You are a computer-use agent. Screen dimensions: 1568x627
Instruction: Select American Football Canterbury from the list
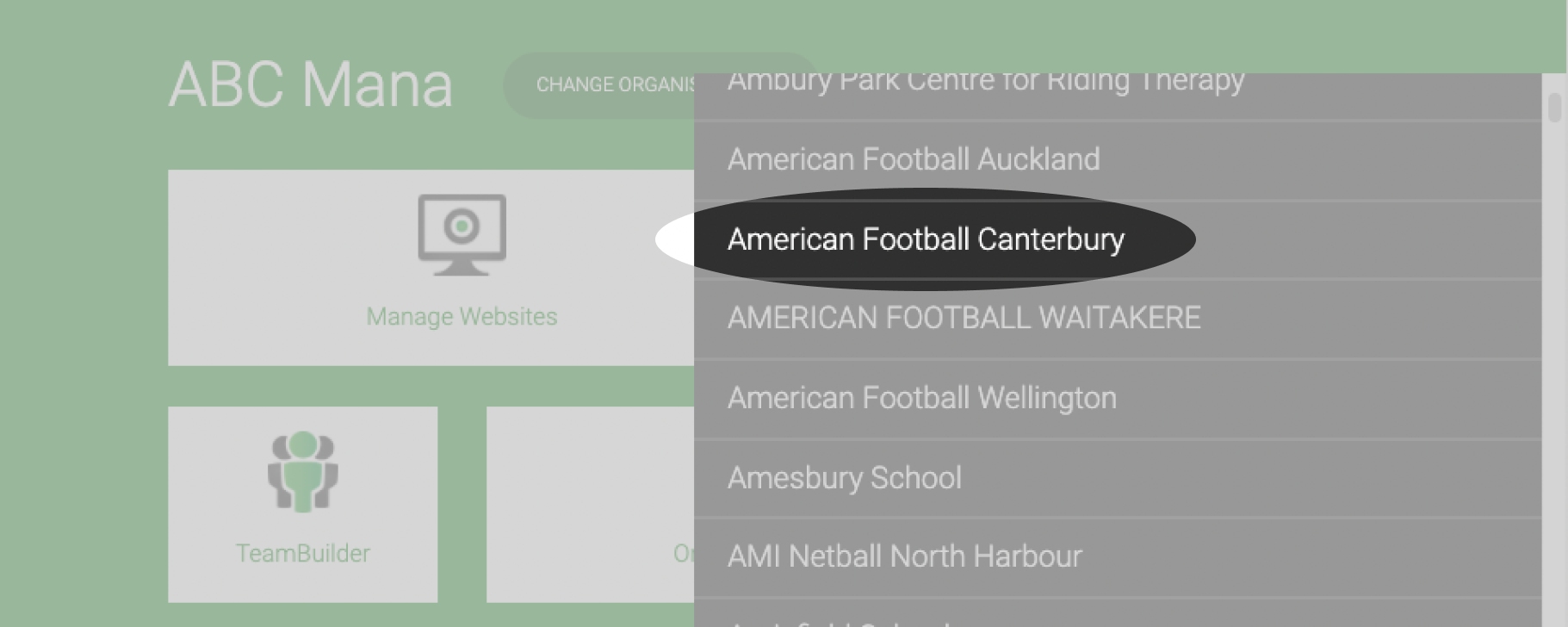coord(1117,239)
